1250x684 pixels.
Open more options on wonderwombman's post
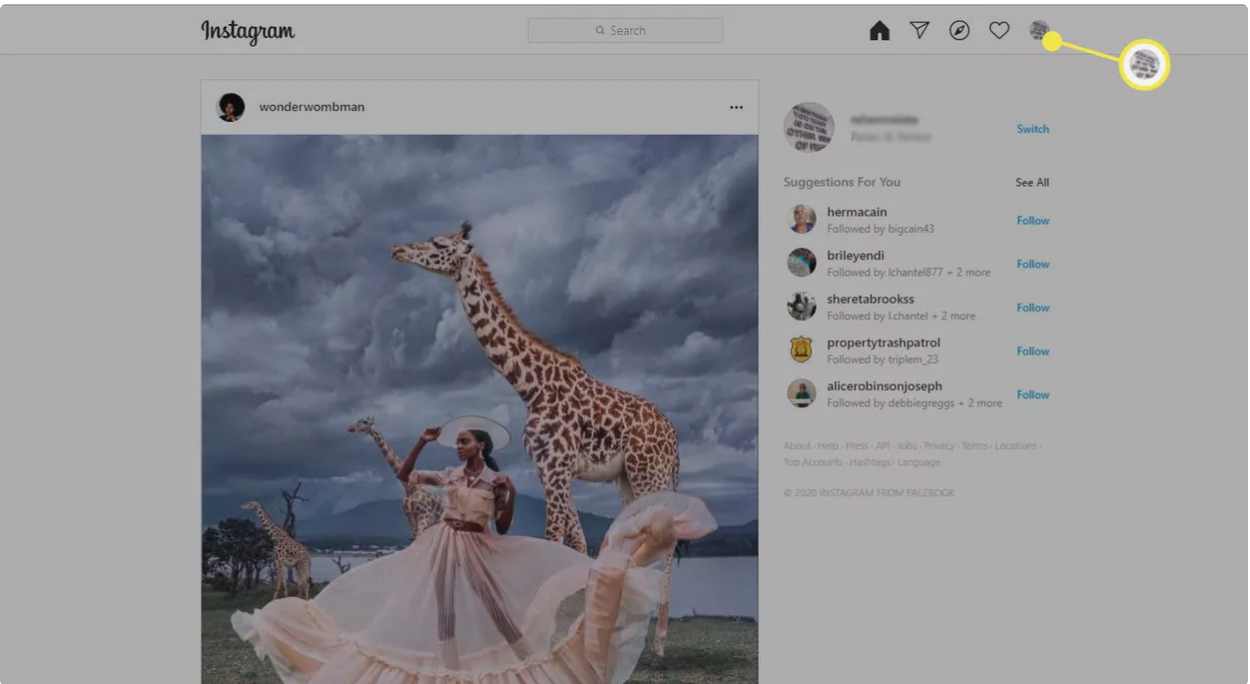736,107
